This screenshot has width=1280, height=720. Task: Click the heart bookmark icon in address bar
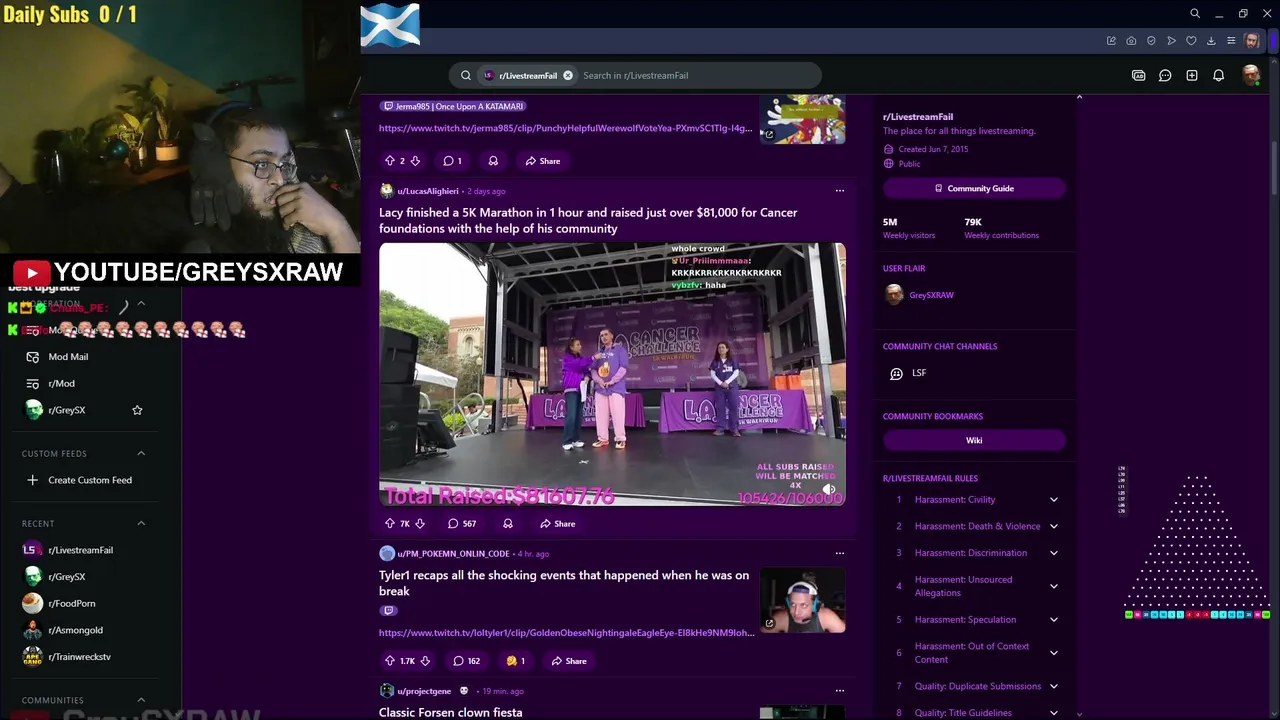click(x=1191, y=41)
